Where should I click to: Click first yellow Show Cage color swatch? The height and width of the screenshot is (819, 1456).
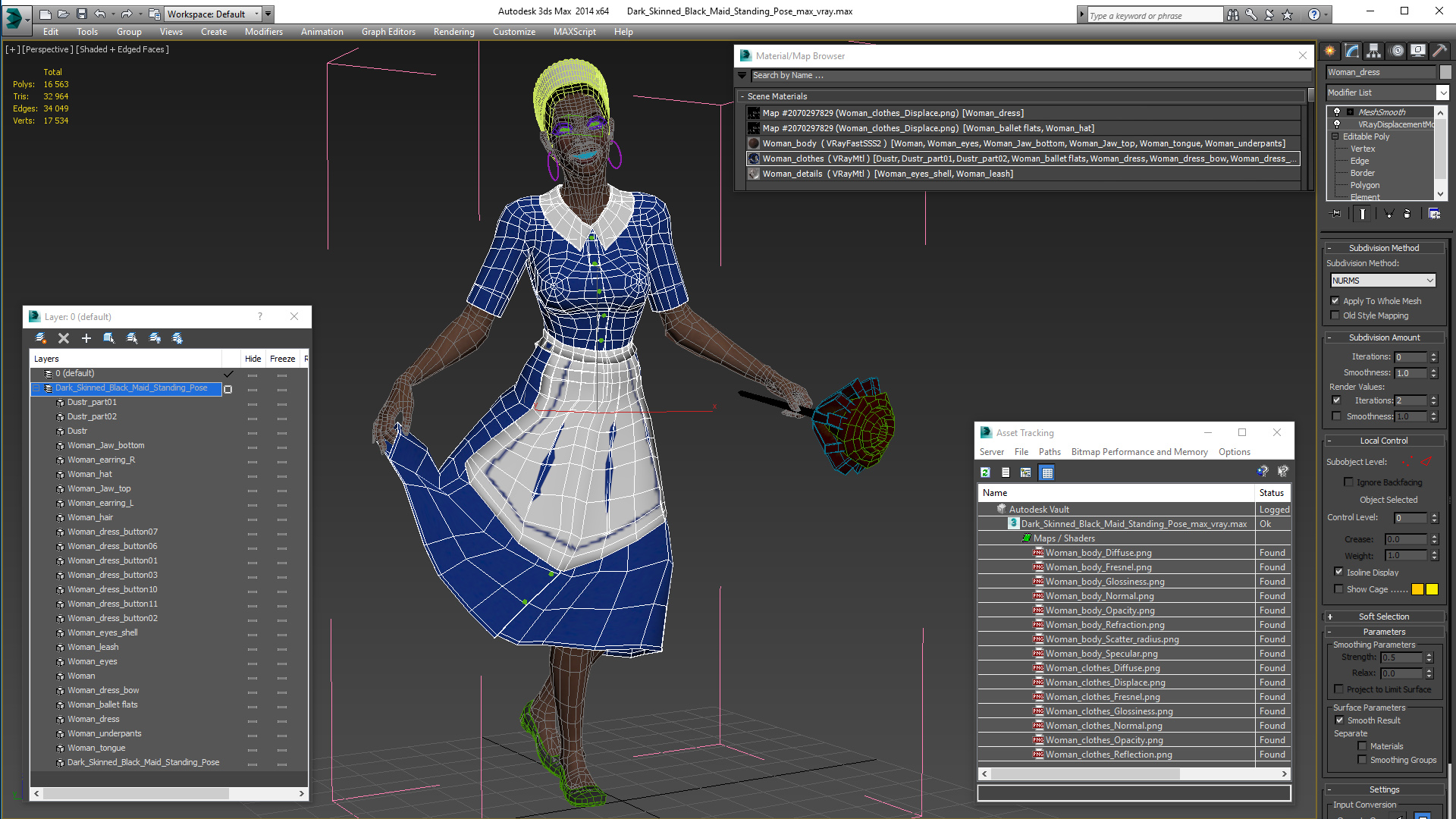tap(1417, 589)
